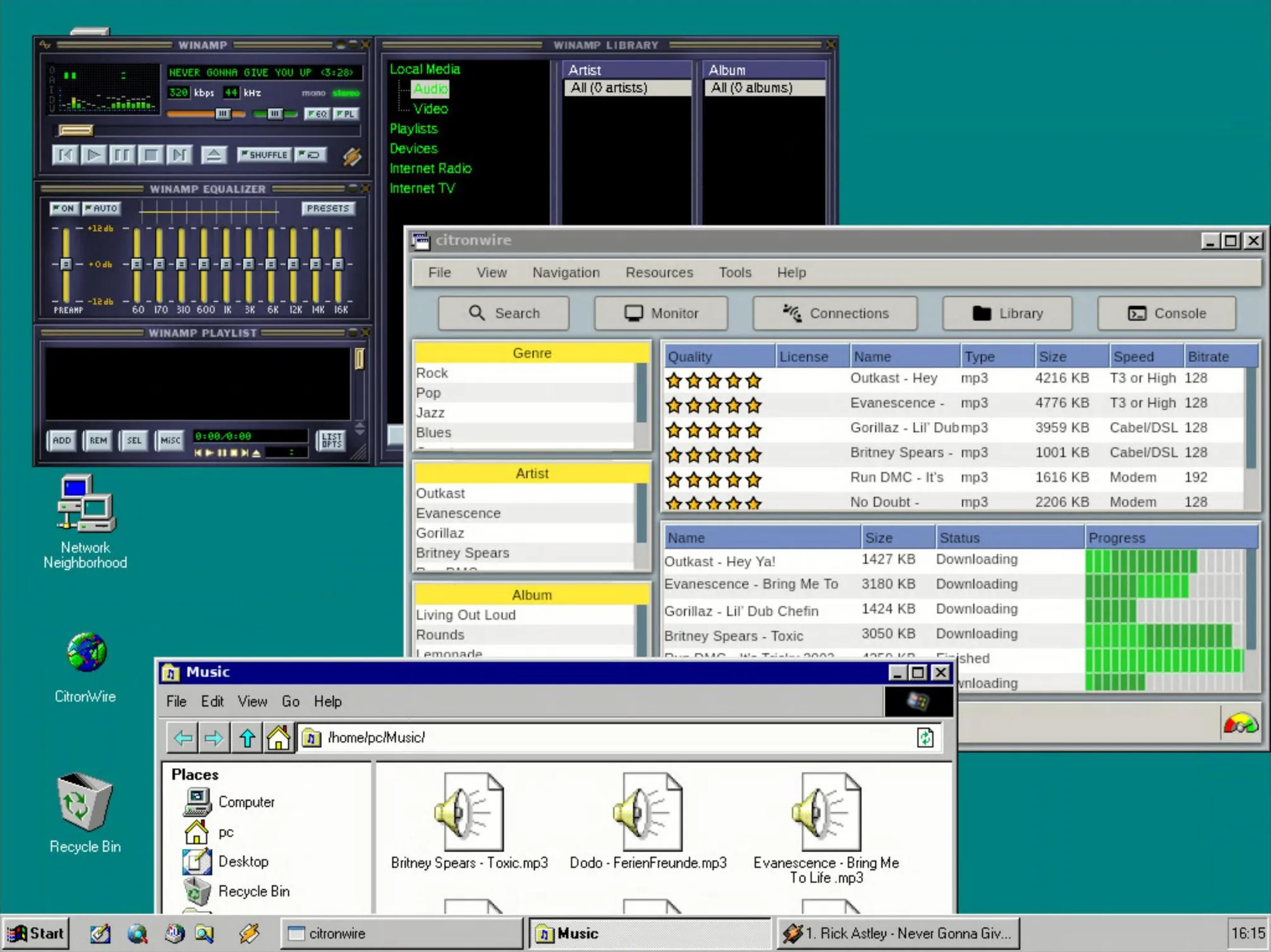Click the Up folder icon in Music window

click(x=246, y=737)
